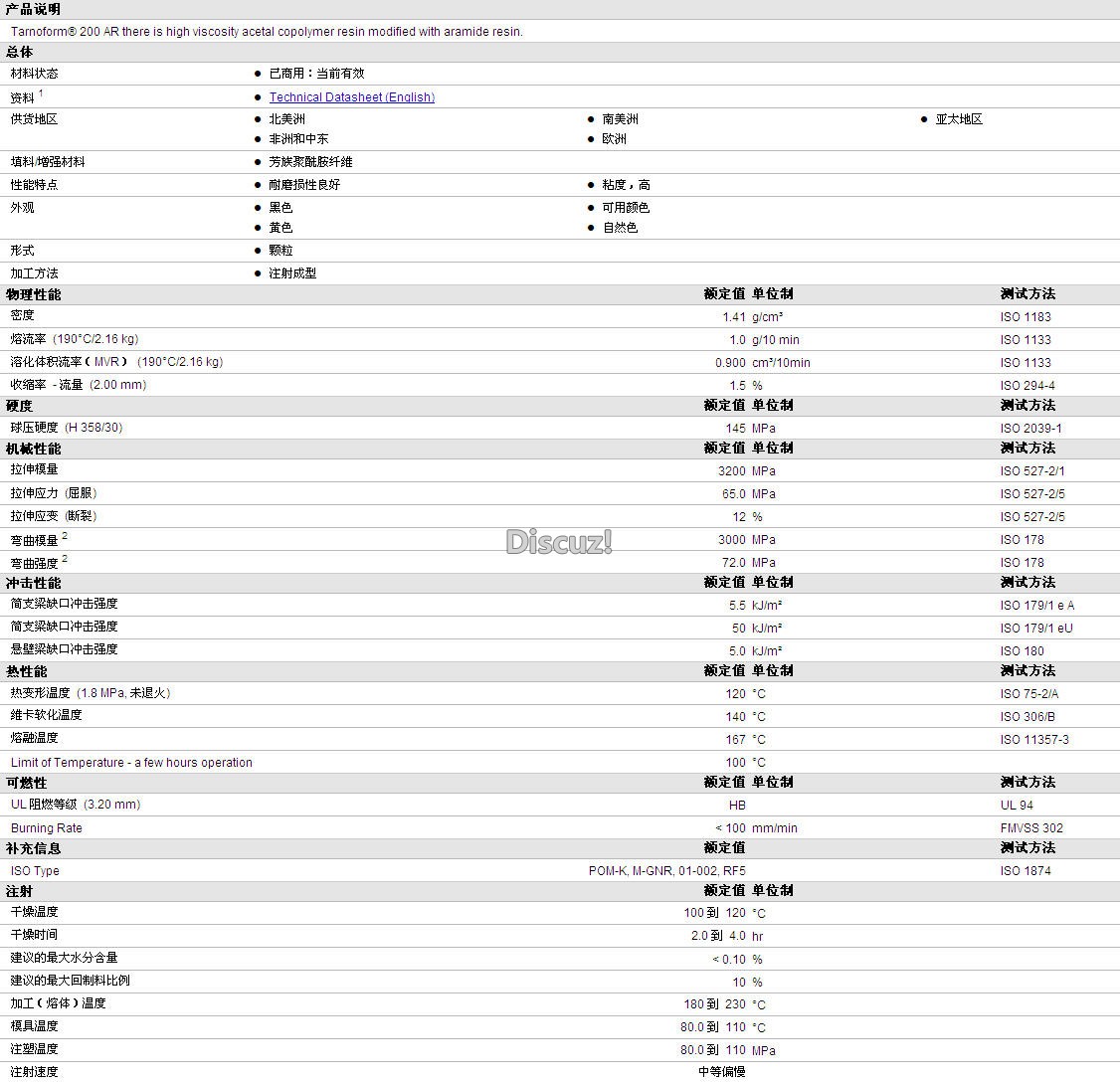The image size is (1120, 1083).
Task: Select the '熔流率 (190°C/2.16 kg)' row label
Action: tap(75, 339)
